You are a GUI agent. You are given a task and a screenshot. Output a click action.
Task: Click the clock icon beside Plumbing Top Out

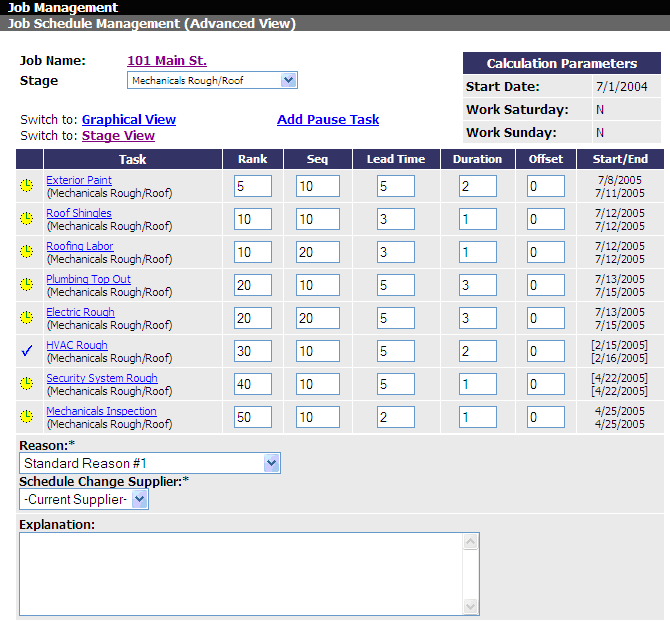pos(26,285)
